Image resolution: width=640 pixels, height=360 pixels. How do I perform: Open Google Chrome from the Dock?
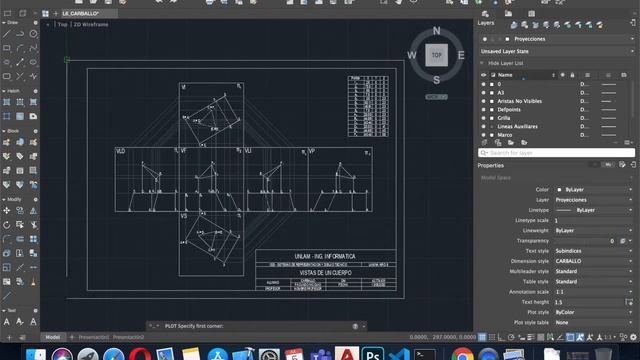[x=462, y=354]
